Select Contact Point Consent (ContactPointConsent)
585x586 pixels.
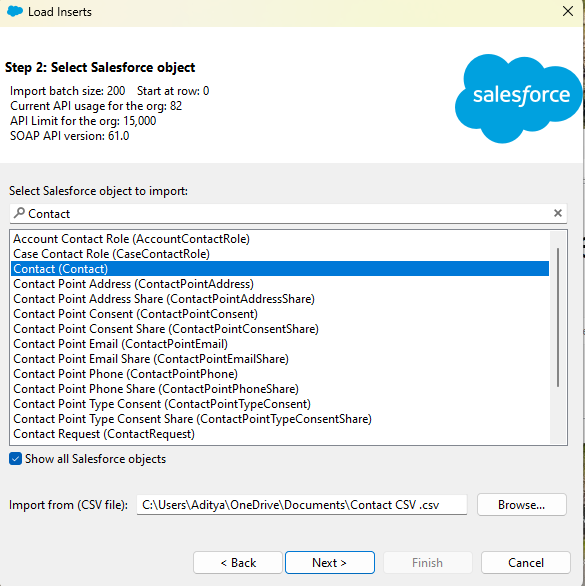point(280,314)
